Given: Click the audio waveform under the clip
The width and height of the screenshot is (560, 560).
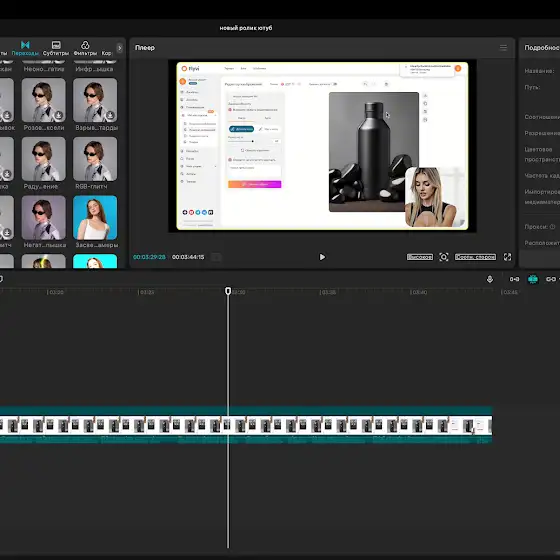Looking at the screenshot, I should point(246,440).
